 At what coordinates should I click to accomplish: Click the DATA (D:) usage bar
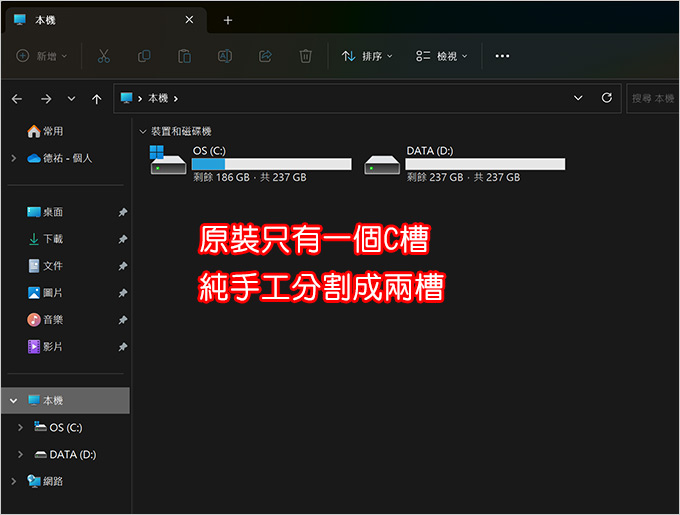click(485, 164)
